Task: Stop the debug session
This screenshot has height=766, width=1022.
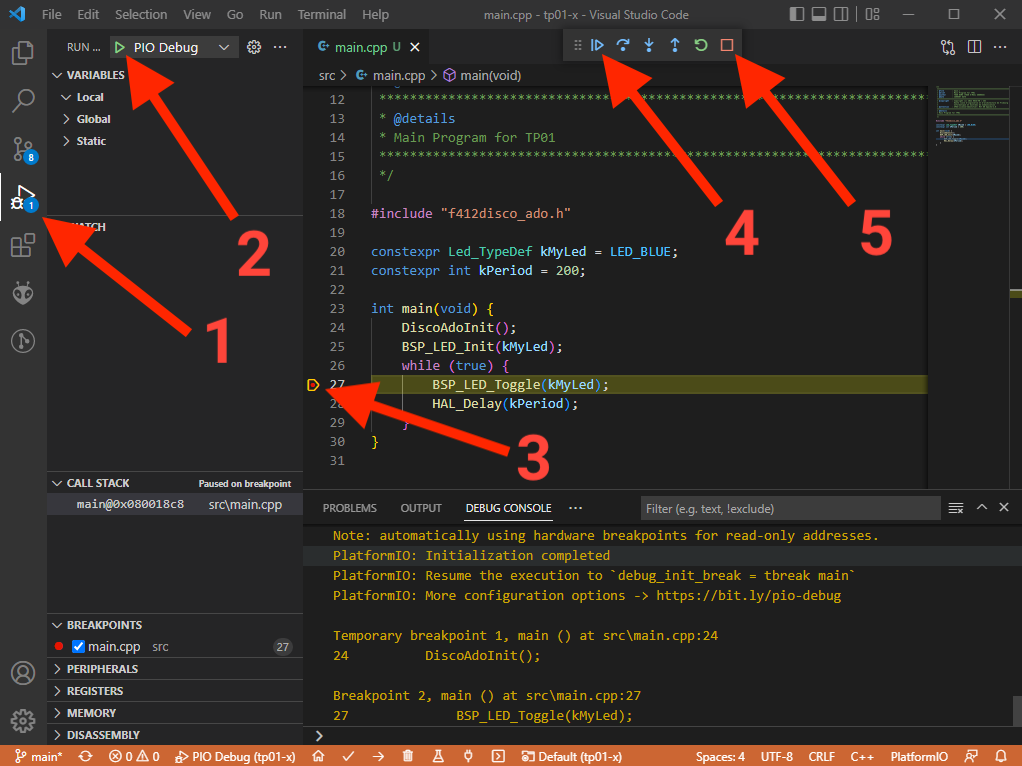Action: pos(727,45)
